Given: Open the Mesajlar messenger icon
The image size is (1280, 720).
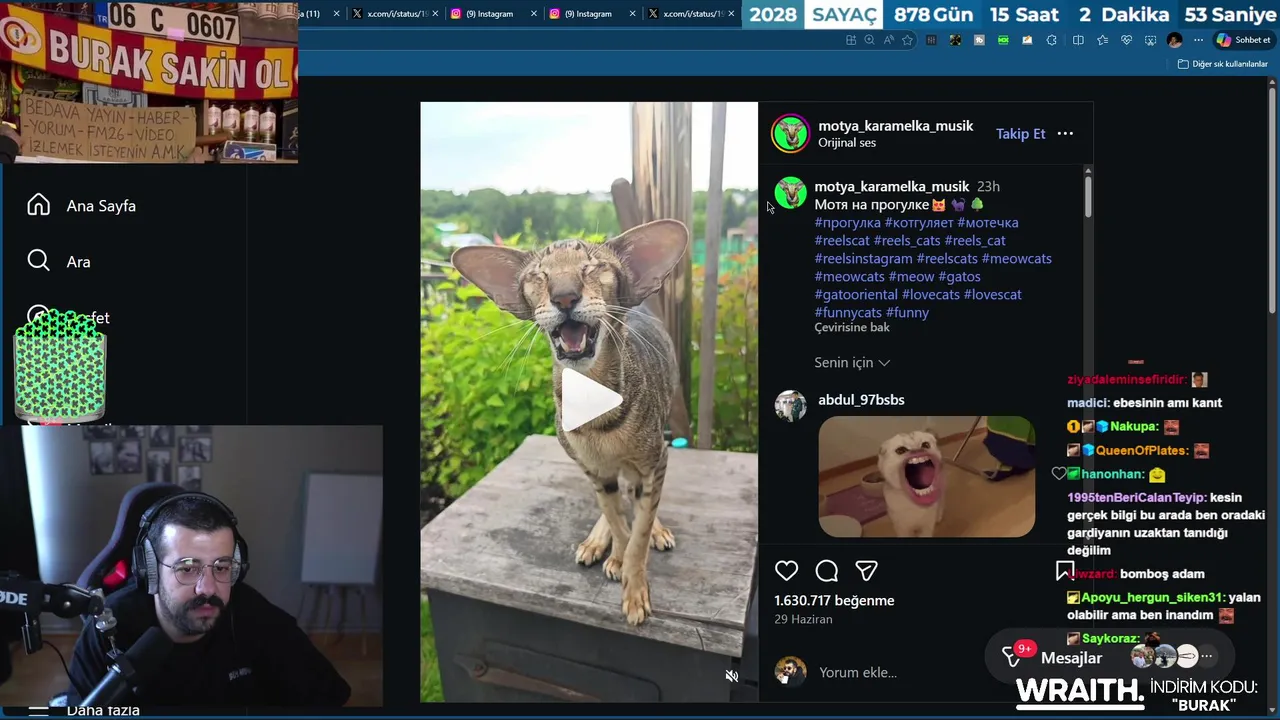Looking at the screenshot, I should [1013, 657].
